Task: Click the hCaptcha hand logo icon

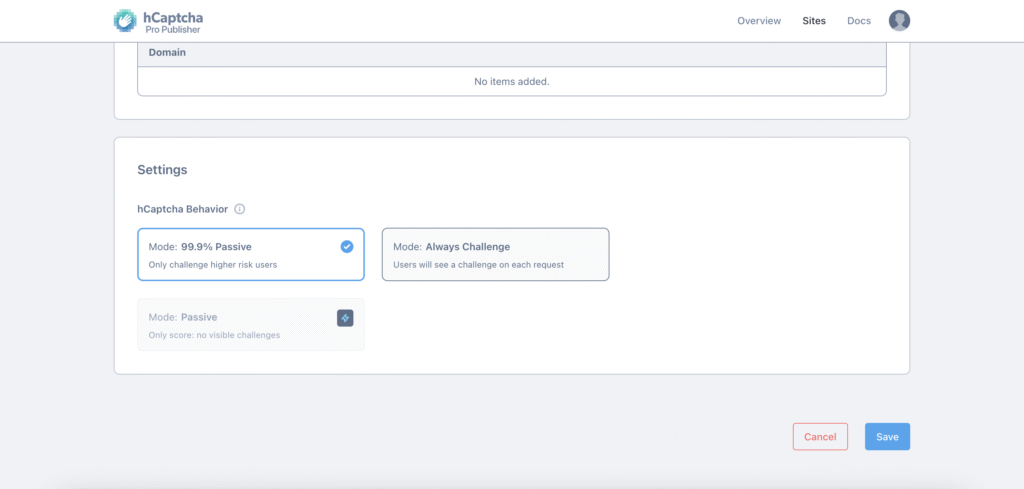Action: (126, 20)
